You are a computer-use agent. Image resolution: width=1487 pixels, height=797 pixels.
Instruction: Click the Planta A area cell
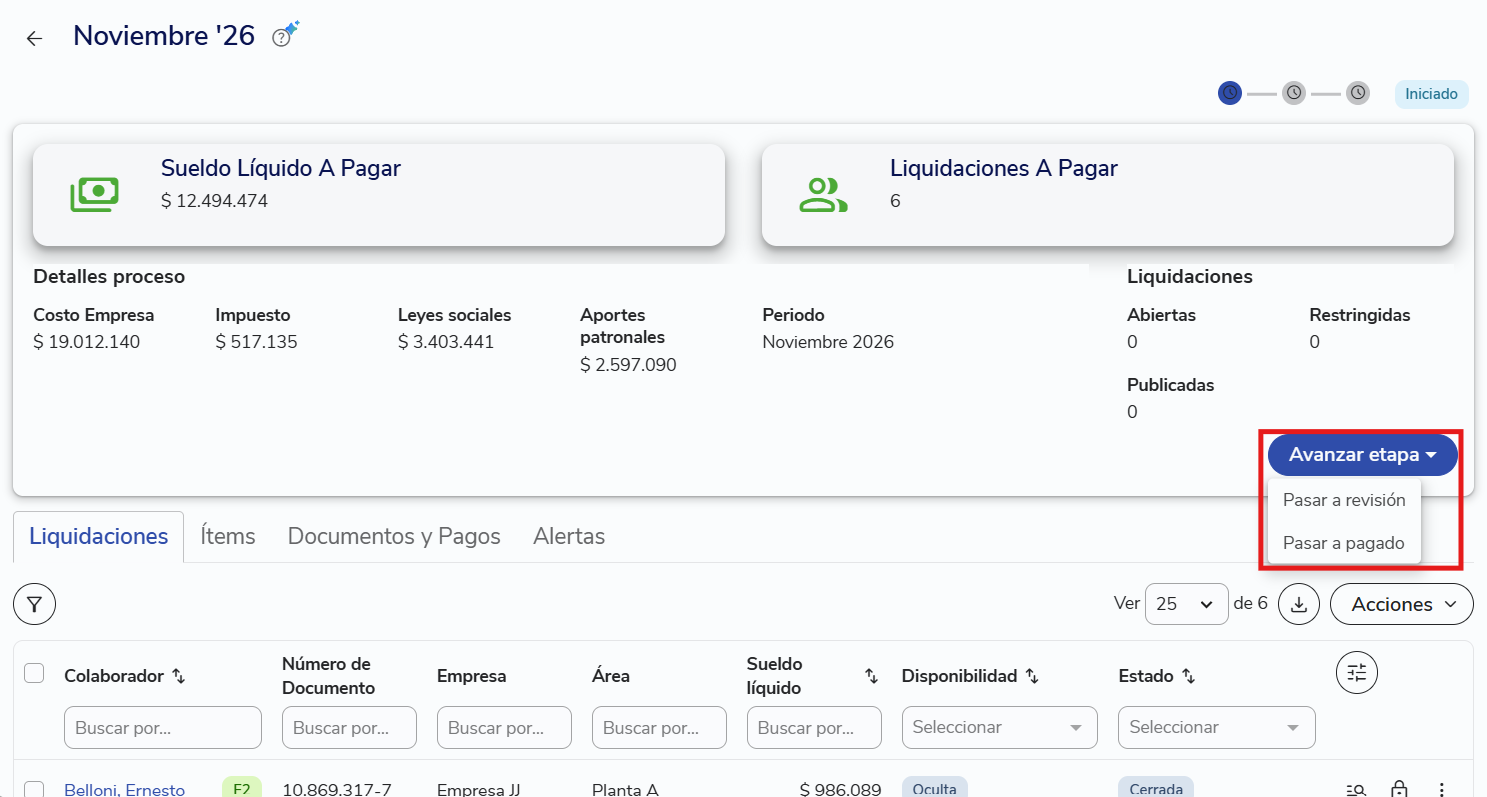[x=625, y=790]
